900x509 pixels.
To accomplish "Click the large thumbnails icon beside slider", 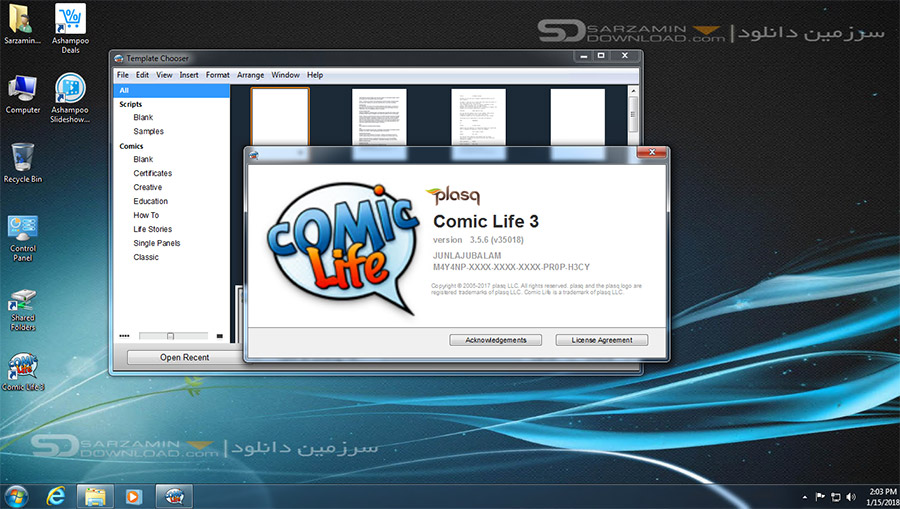I will [219, 336].
